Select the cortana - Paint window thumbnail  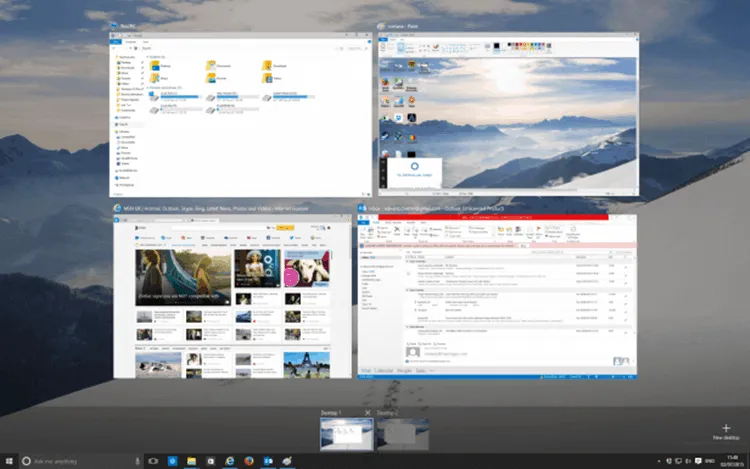click(x=508, y=114)
